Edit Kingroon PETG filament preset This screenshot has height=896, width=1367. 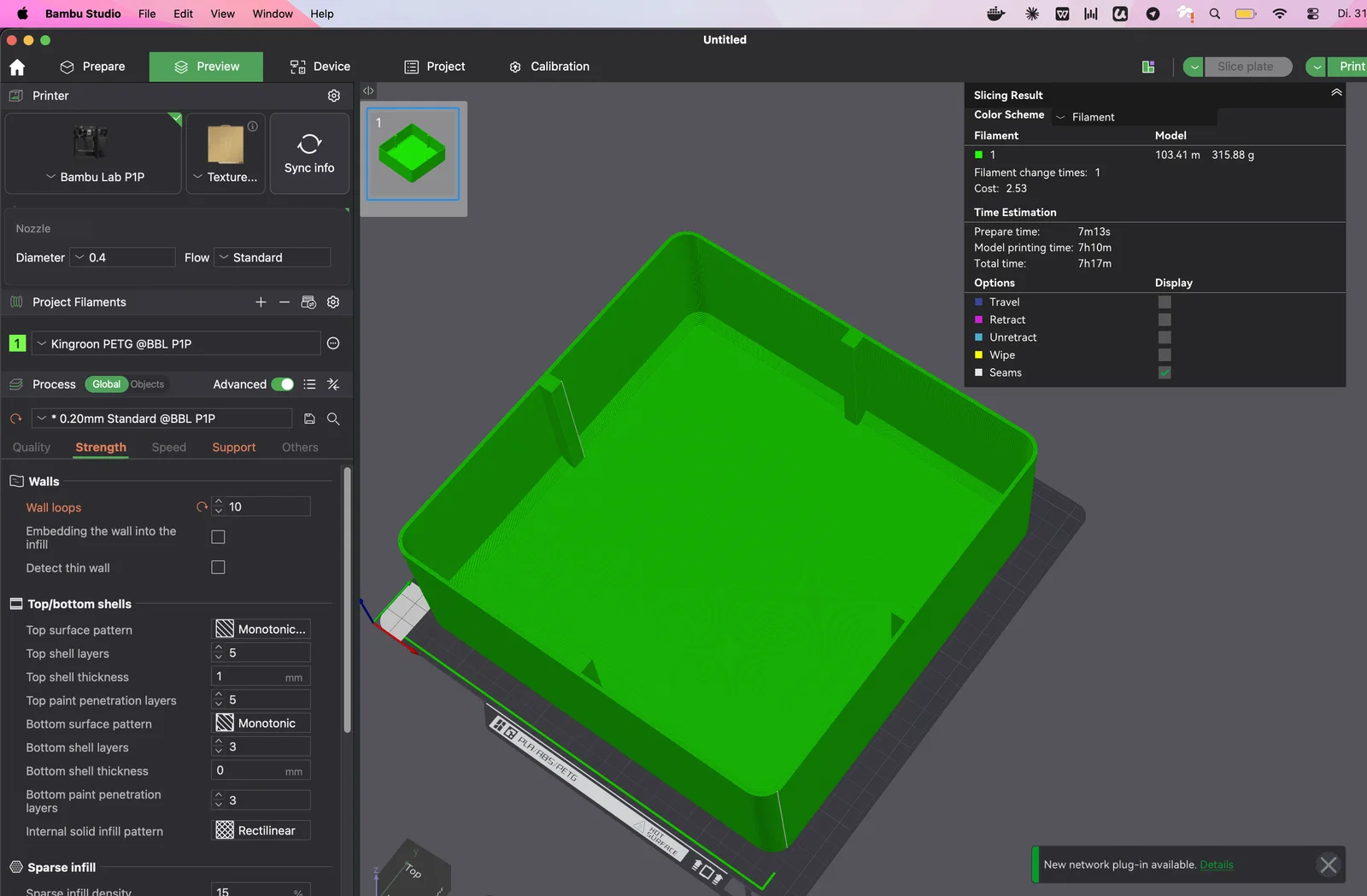(333, 343)
